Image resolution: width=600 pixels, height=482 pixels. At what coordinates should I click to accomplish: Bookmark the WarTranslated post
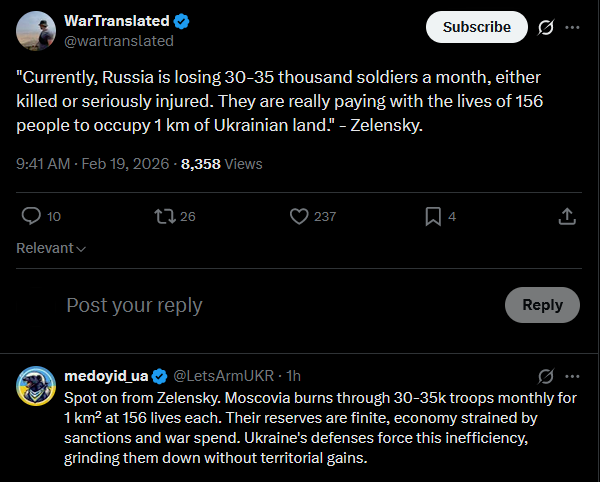coord(433,216)
